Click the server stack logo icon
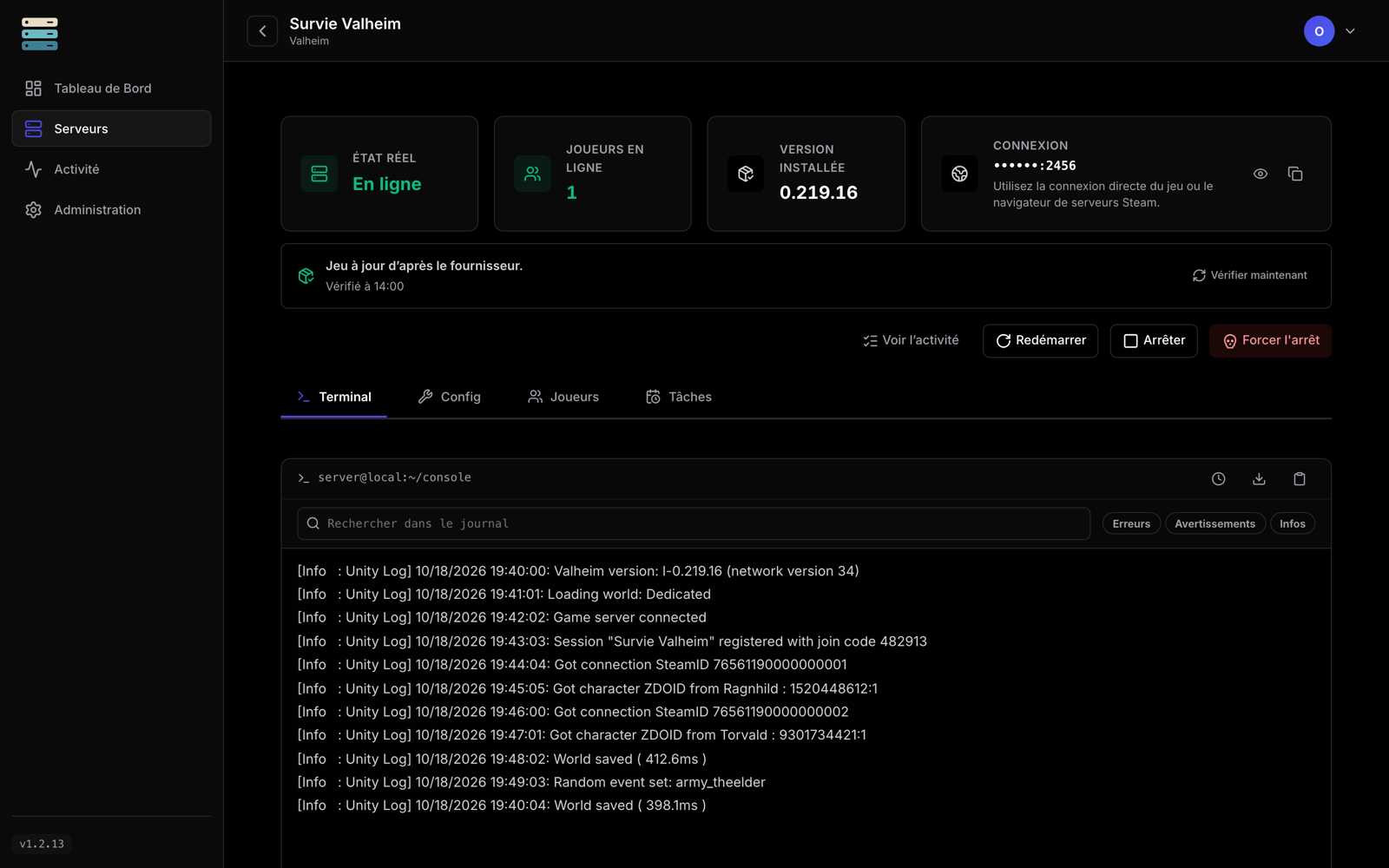 (x=40, y=34)
